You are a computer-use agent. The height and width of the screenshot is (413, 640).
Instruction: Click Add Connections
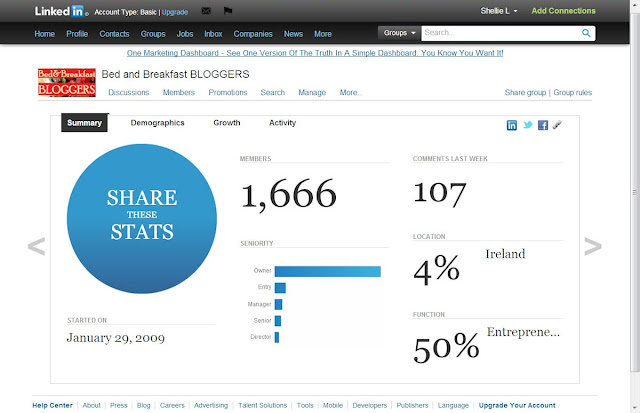click(x=563, y=11)
